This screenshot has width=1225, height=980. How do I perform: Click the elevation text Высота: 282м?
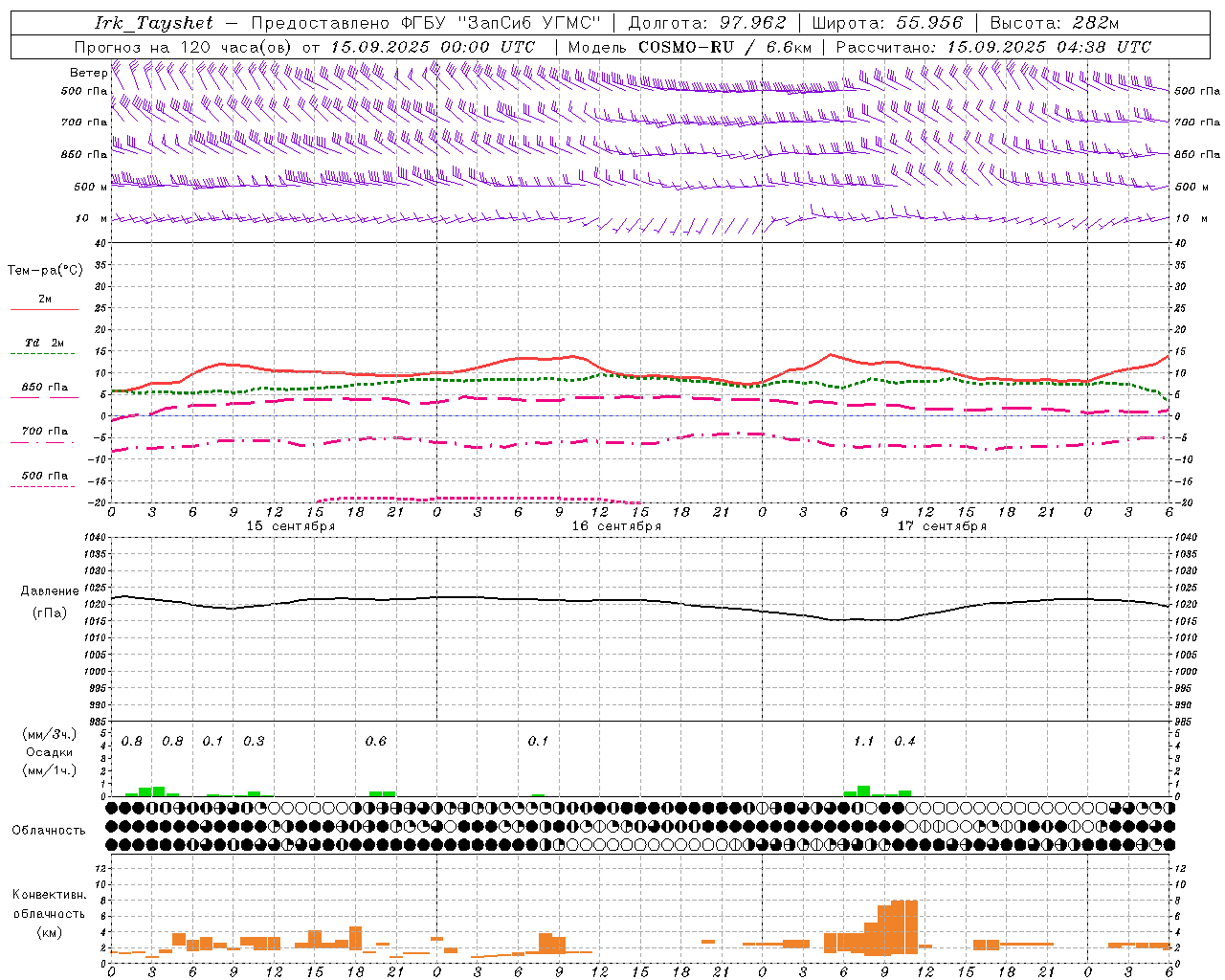point(1055,23)
